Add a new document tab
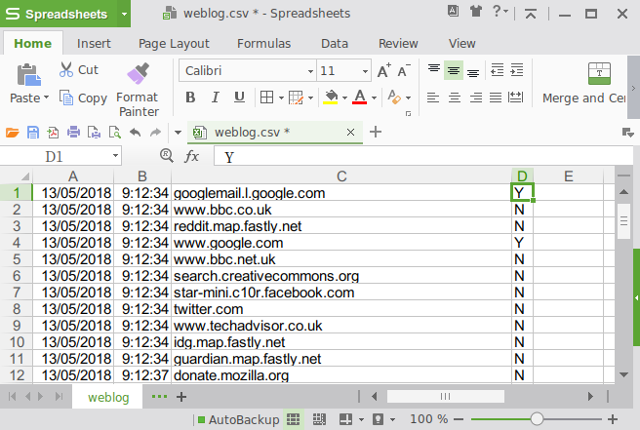 [x=376, y=132]
